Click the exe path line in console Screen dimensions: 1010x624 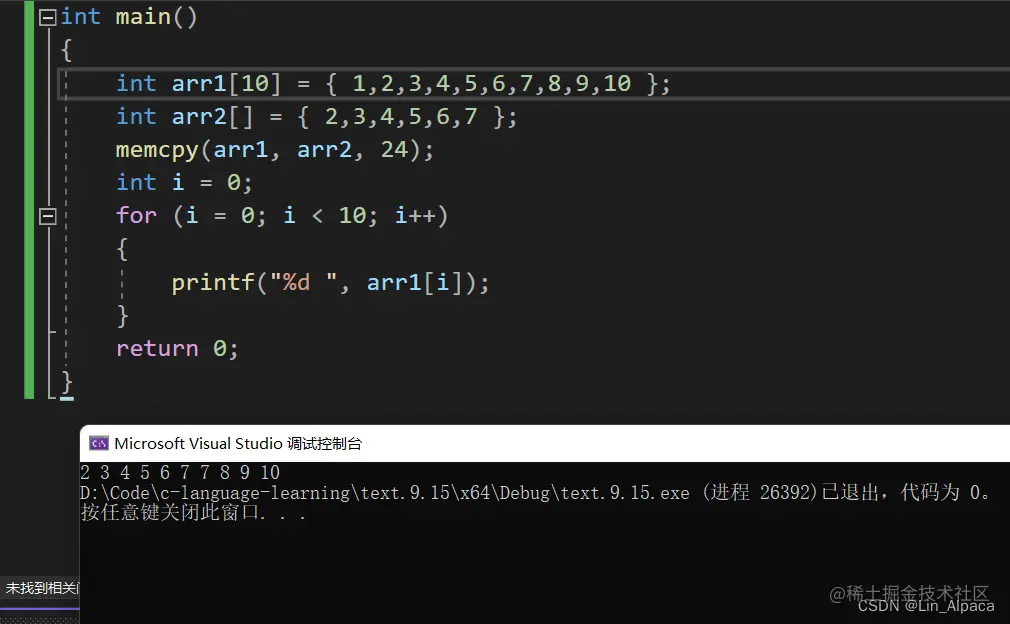pos(534,493)
